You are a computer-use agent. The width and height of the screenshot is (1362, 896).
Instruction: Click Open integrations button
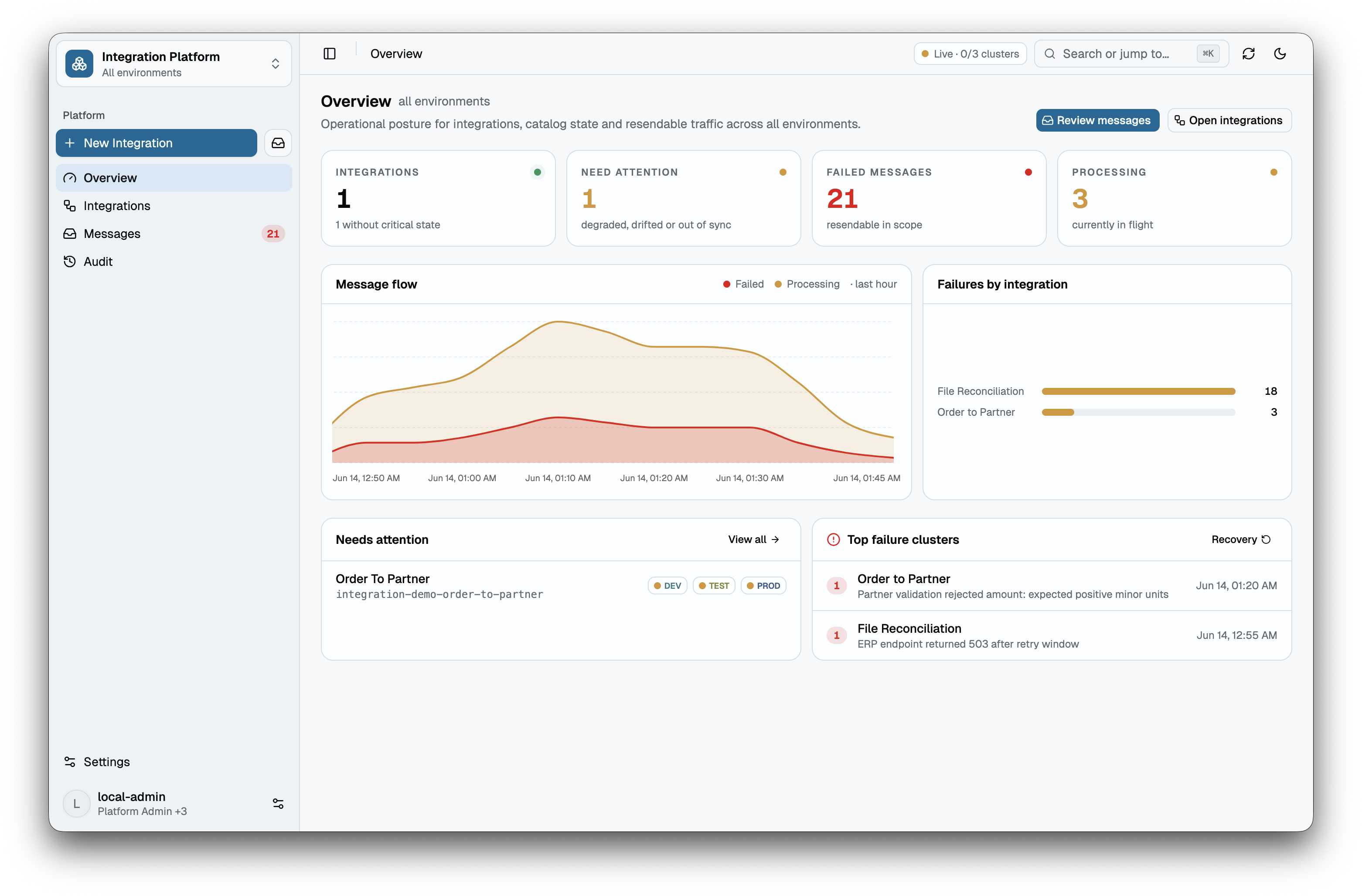pyautogui.click(x=1229, y=120)
